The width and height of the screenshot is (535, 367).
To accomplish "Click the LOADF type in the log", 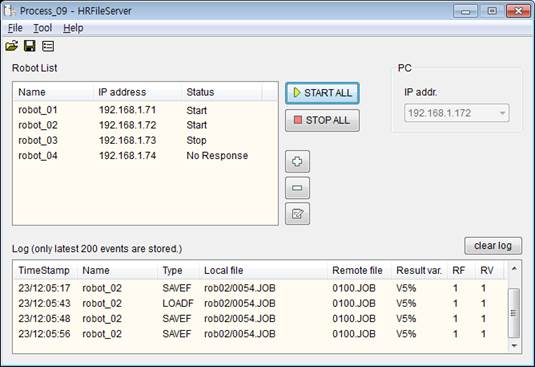I will click(x=178, y=303).
